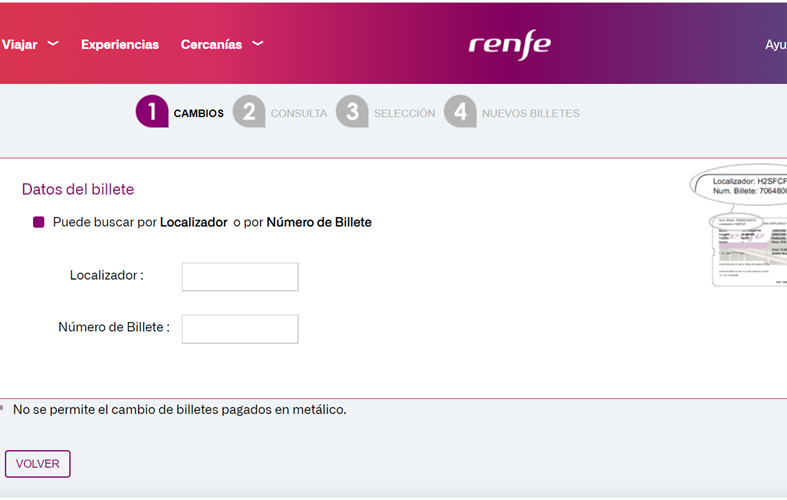
Task: Click the Renfe logo
Action: [509, 45]
